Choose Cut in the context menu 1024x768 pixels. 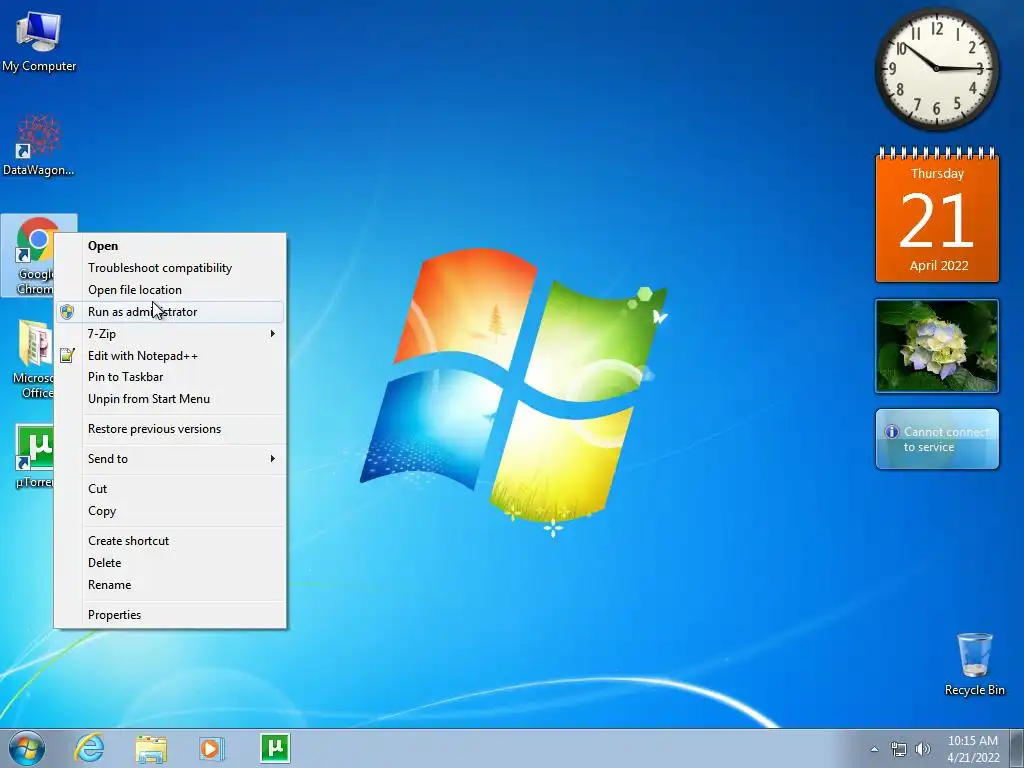[170, 489]
